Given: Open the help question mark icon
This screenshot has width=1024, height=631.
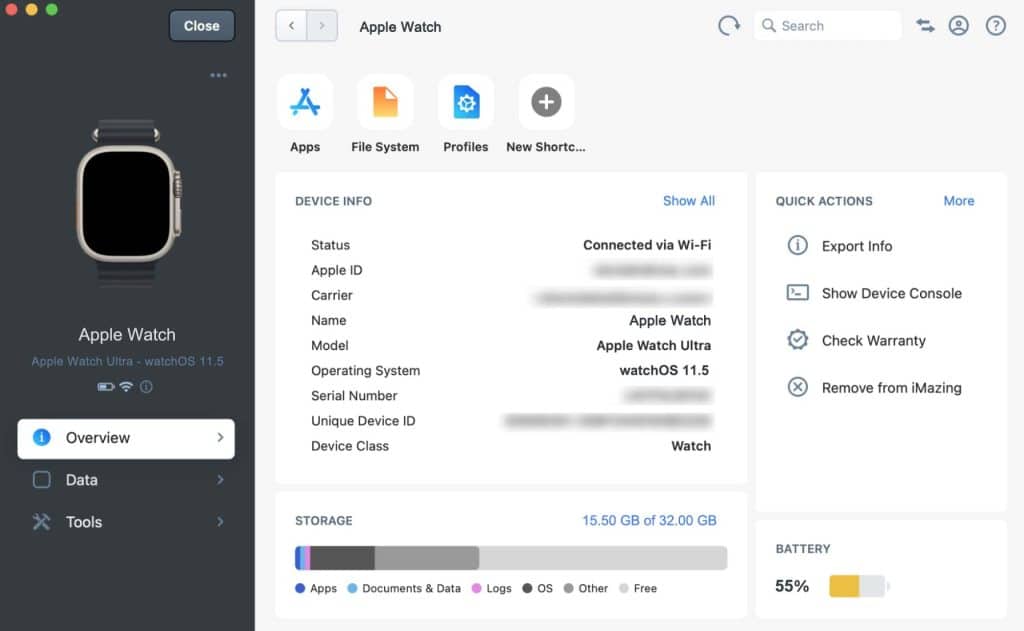Looking at the screenshot, I should [995, 26].
